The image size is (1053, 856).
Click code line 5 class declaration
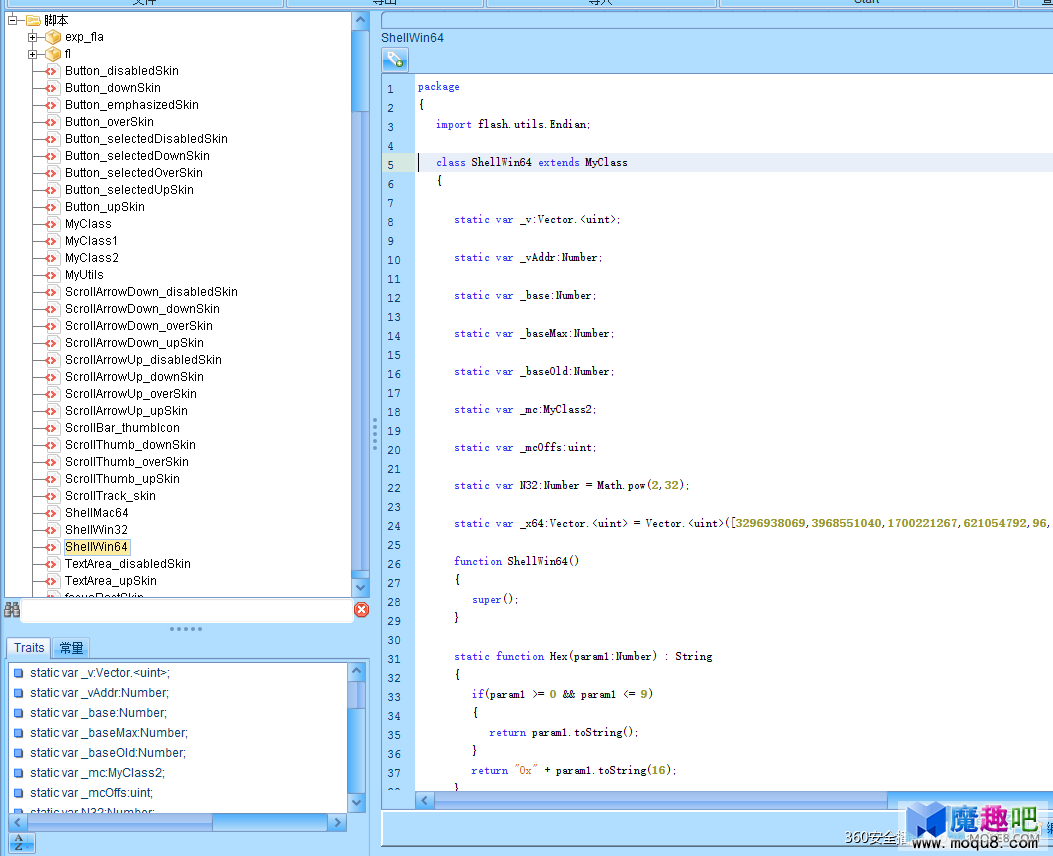(x=532, y=162)
